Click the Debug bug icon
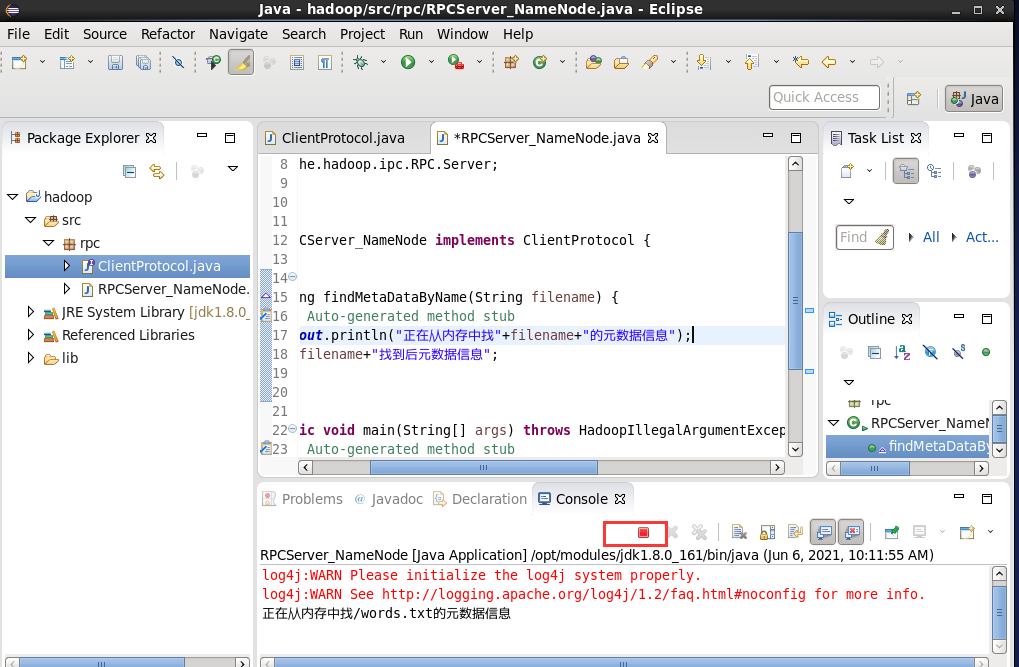The width and height of the screenshot is (1019, 667). click(x=360, y=62)
